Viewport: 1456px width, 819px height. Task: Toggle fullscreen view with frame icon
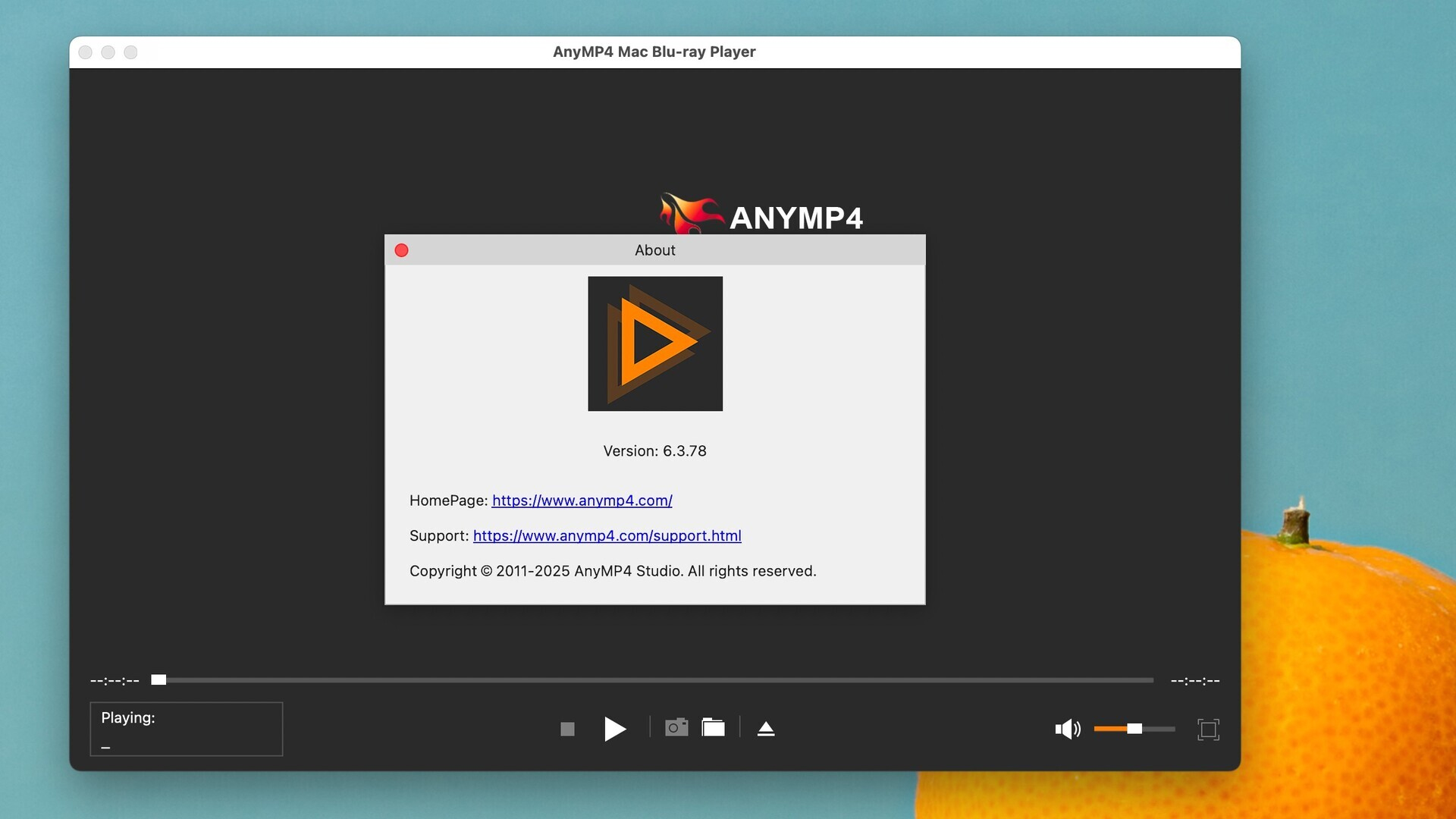[x=1207, y=729]
